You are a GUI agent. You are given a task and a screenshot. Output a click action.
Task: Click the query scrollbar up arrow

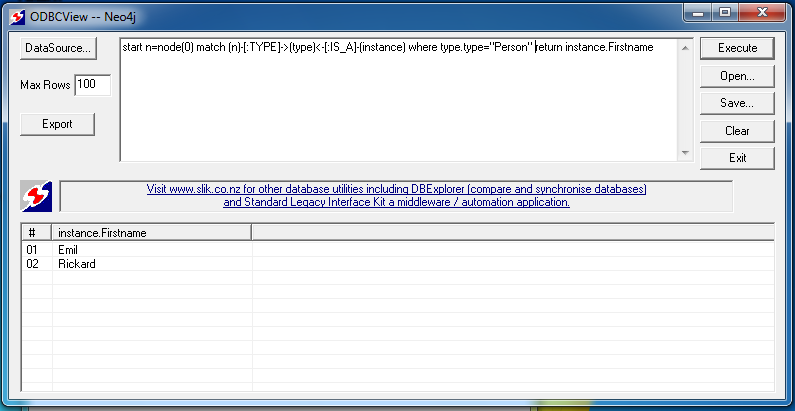(685, 48)
